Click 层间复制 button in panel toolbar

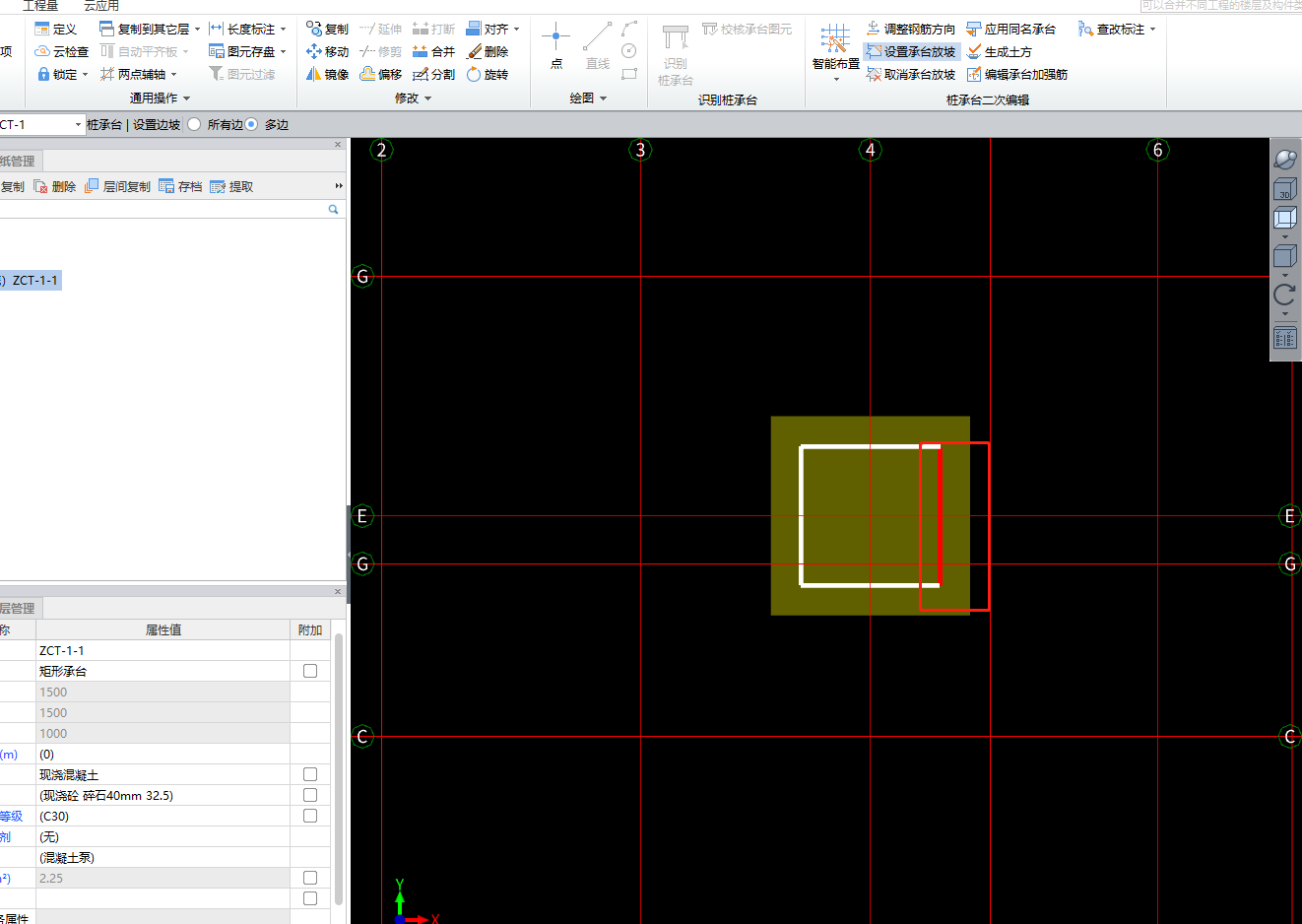(x=117, y=186)
